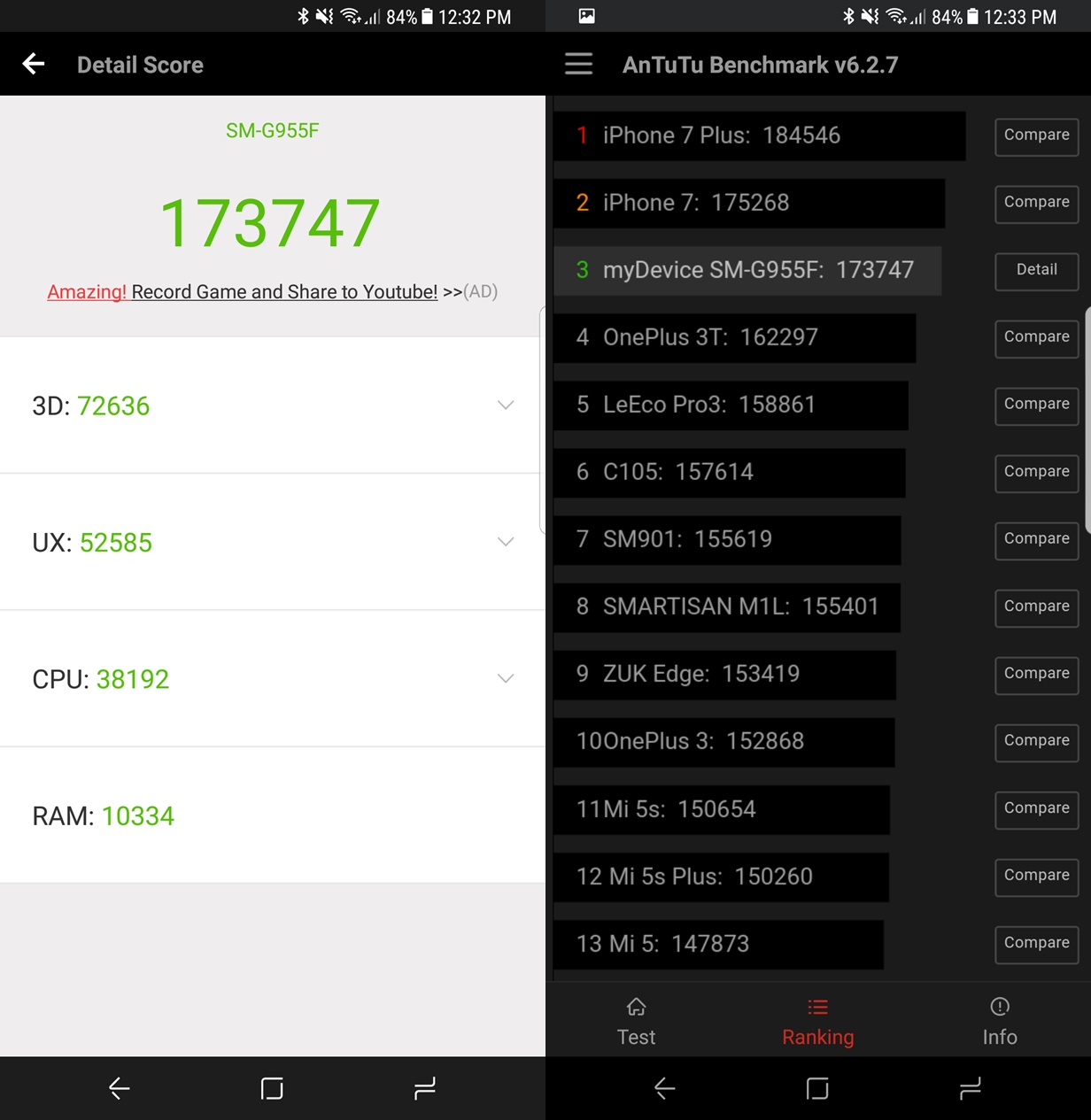Select LeEco Pro3: 158861 ranking row
Viewport: 1091px width, 1120px height.
pos(731,405)
